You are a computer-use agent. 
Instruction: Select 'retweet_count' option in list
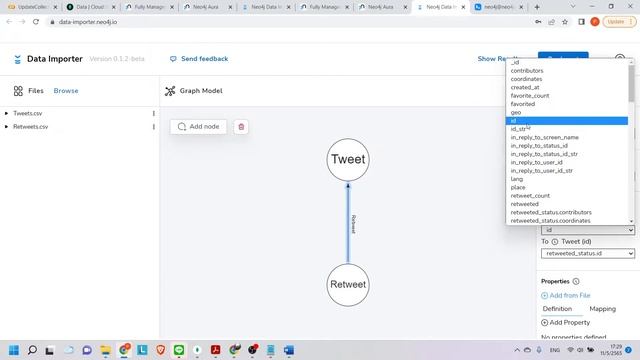(x=567, y=196)
